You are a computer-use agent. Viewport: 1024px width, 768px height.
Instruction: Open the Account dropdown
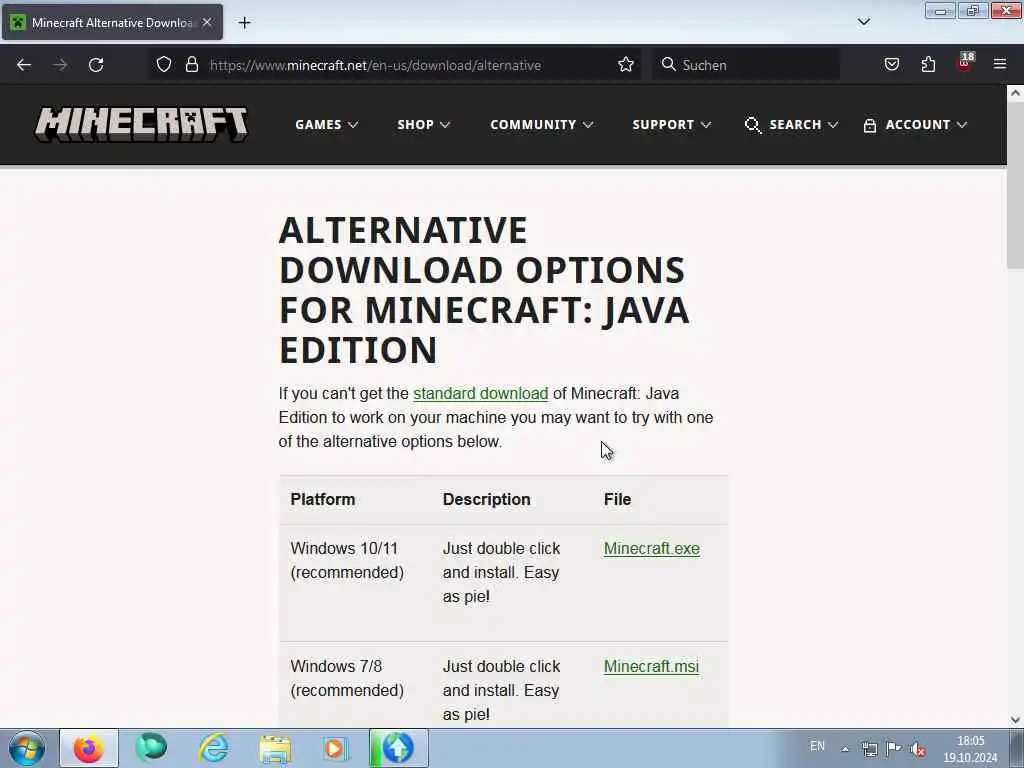pyautogui.click(x=915, y=125)
